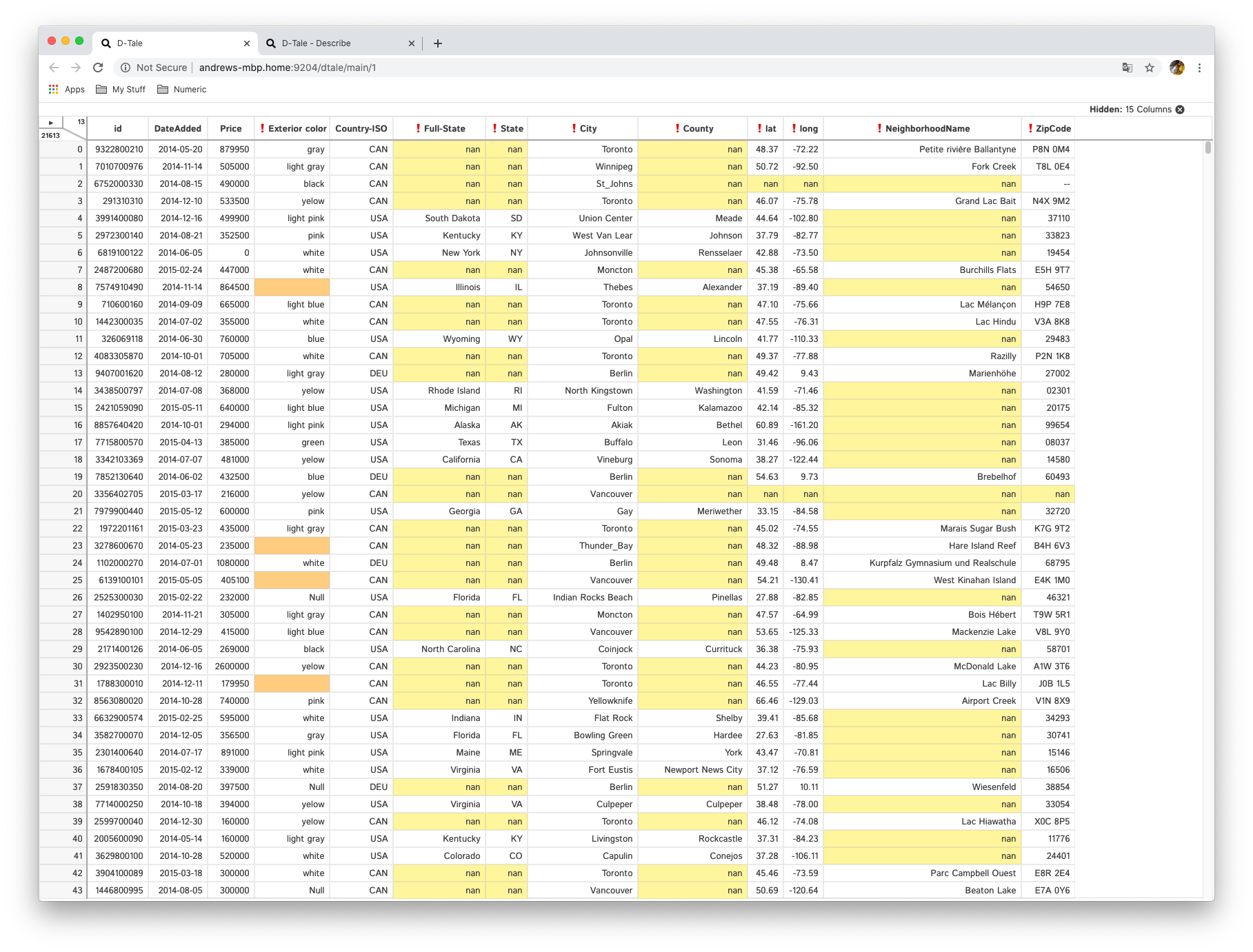Click orange empty Exterior color cell row 23
1253x952 pixels.
click(292, 546)
